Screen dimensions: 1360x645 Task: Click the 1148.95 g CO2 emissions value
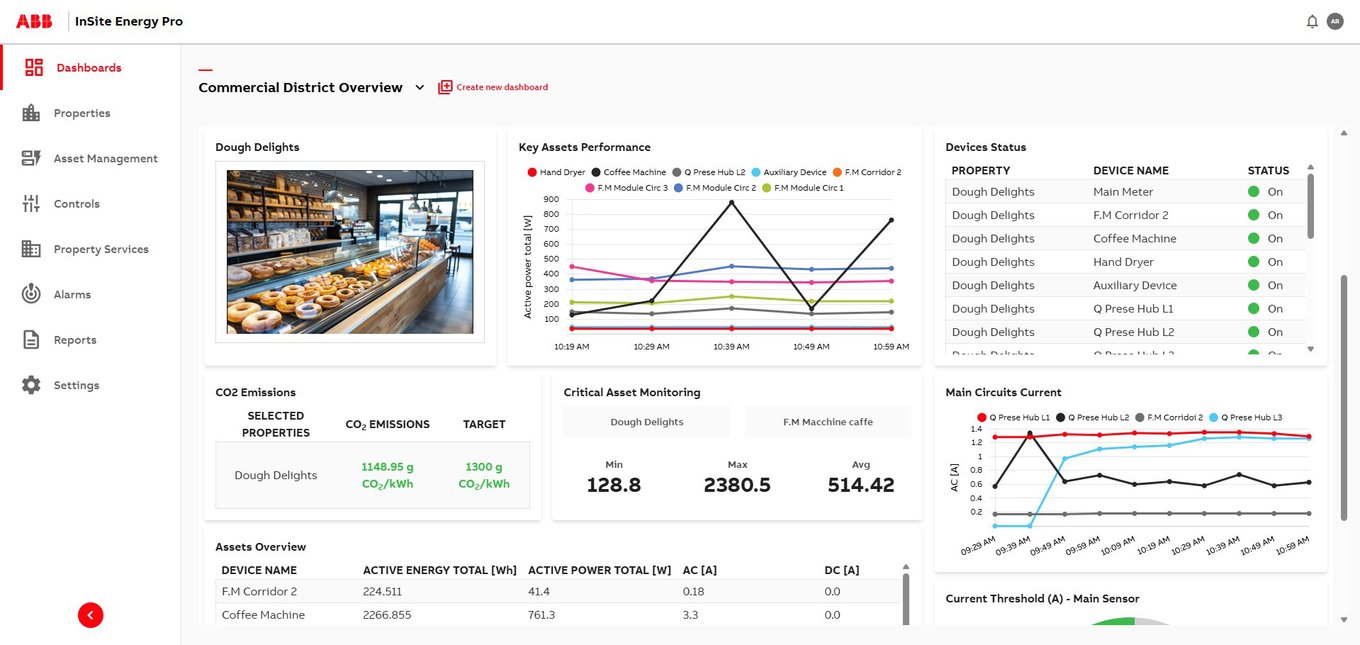click(387, 475)
